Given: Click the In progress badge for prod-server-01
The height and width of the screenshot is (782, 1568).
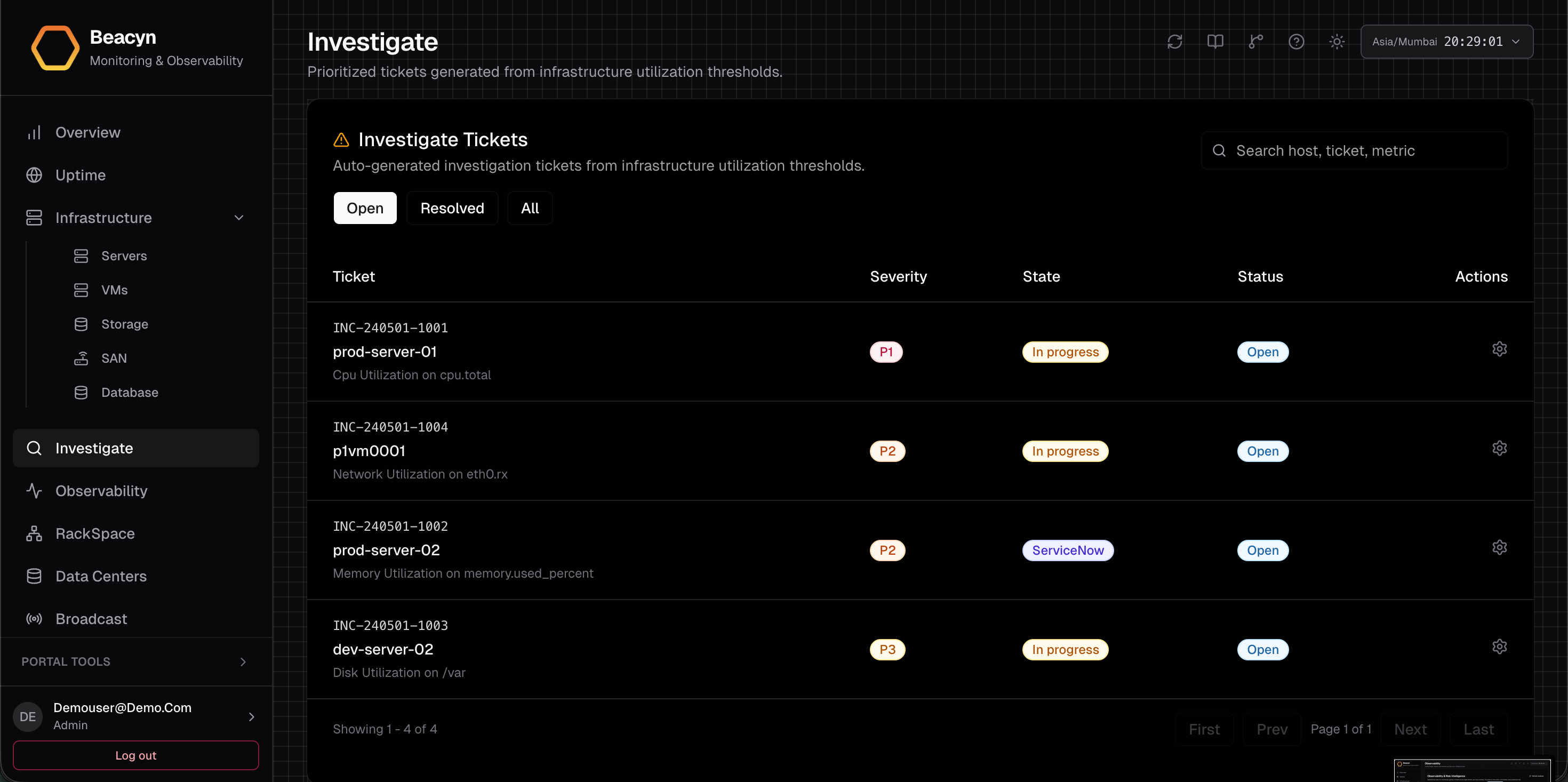Looking at the screenshot, I should (1065, 352).
